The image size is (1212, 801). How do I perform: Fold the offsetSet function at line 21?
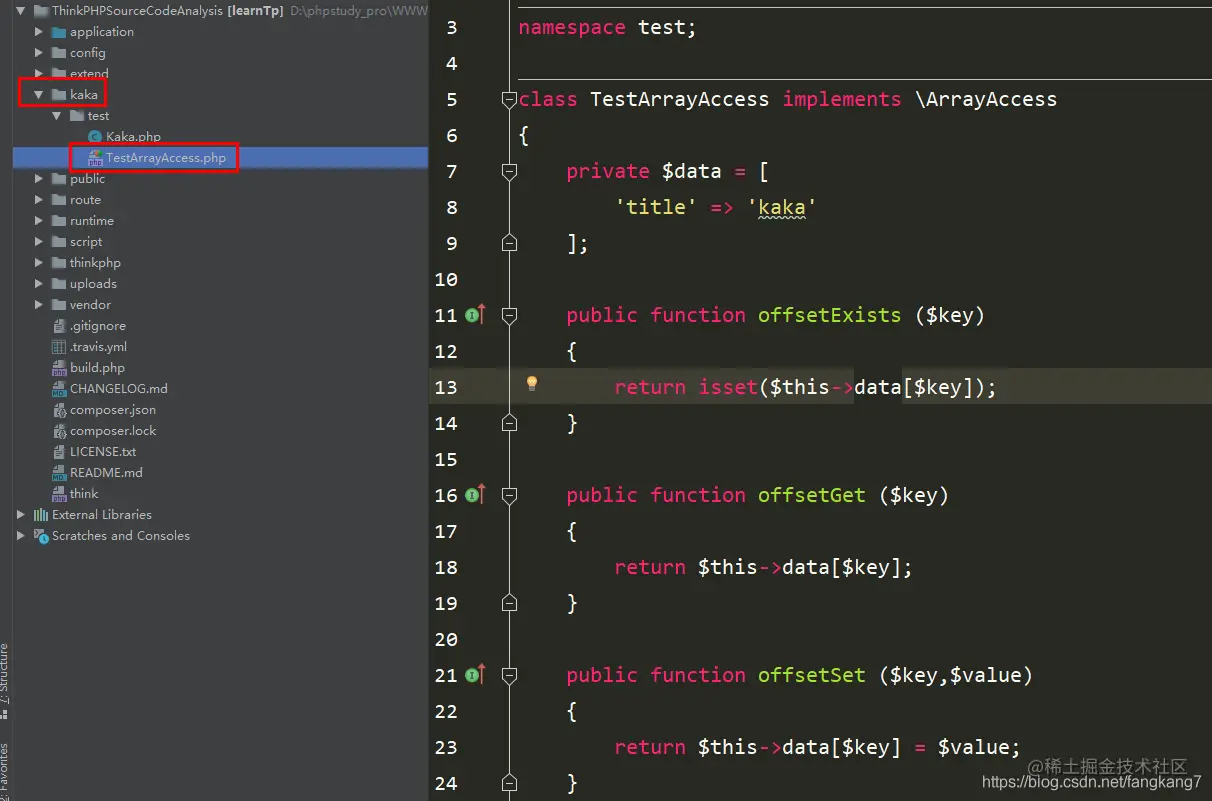(x=509, y=675)
